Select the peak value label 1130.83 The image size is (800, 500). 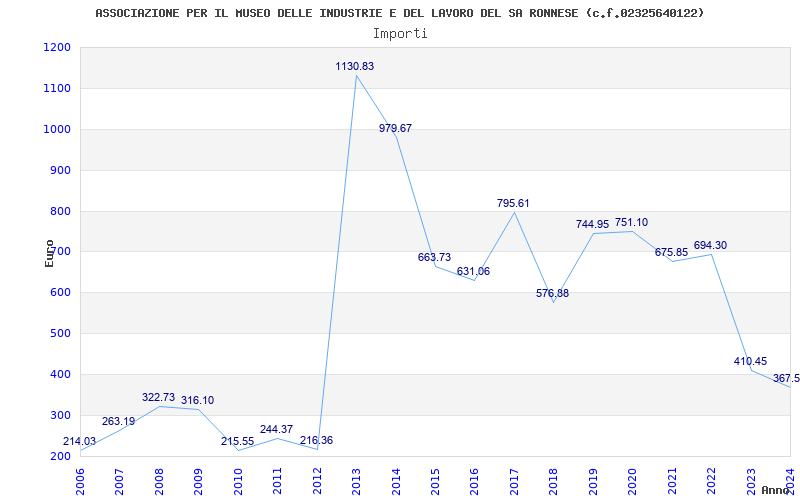click(x=355, y=66)
